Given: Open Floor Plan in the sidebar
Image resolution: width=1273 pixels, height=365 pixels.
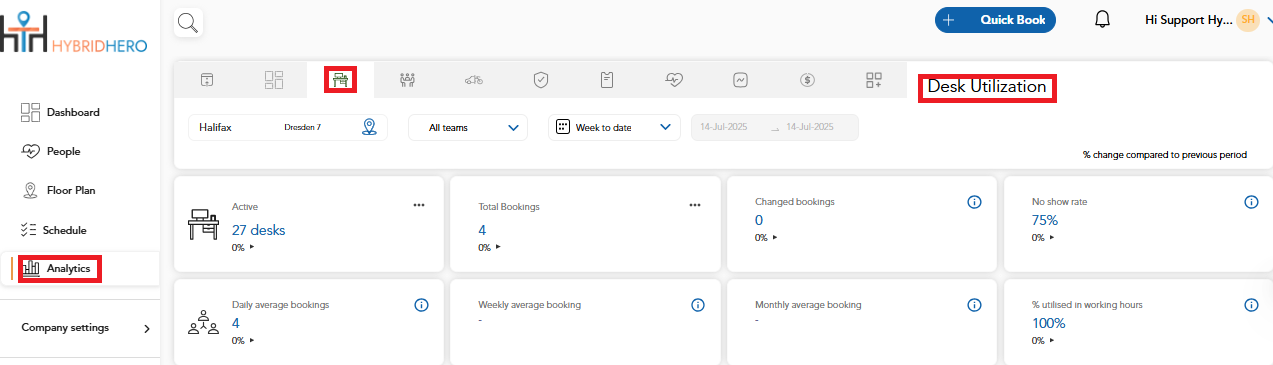Looking at the screenshot, I should (58, 190).
